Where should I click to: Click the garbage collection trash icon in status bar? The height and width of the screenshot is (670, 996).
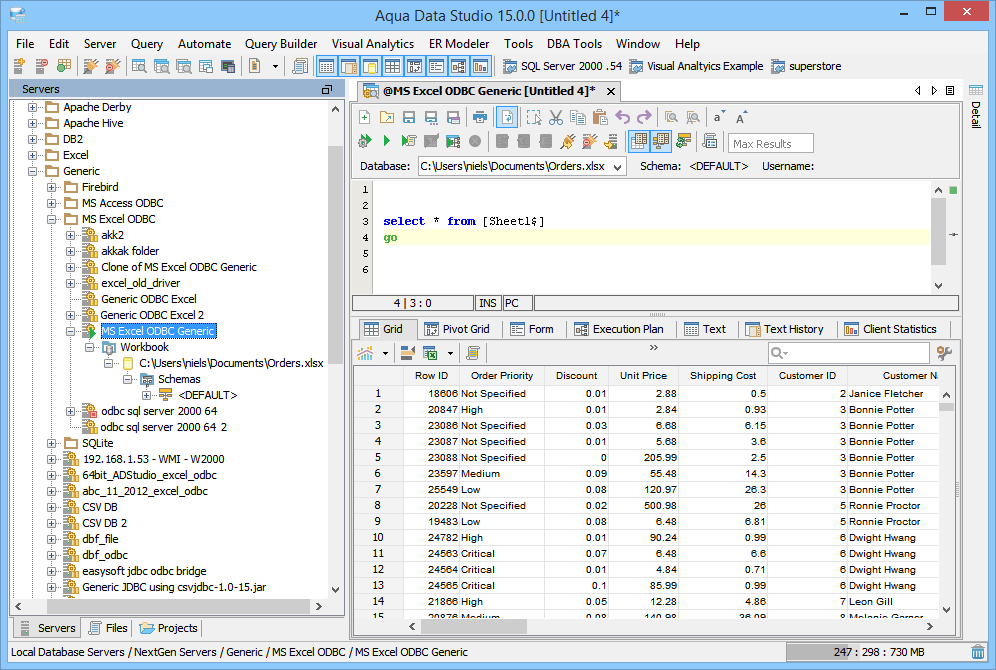(x=977, y=652)
